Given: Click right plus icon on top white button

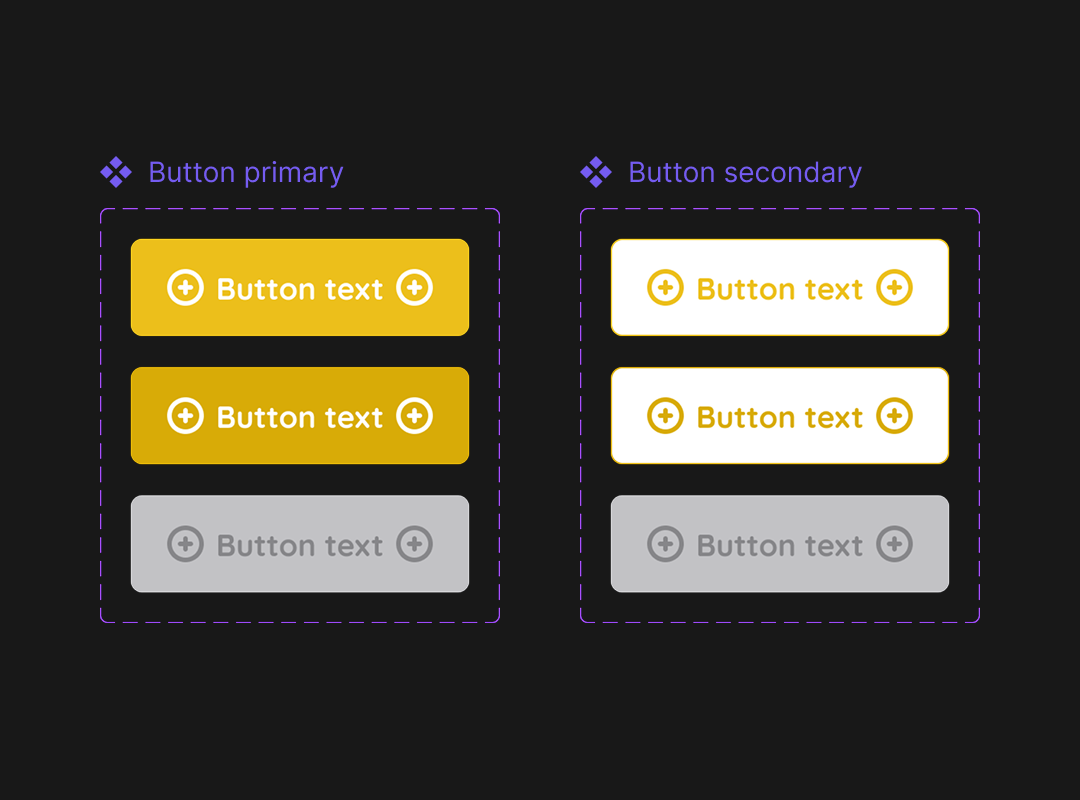Looking at the screenshot, I should click(x=895, y=288).
